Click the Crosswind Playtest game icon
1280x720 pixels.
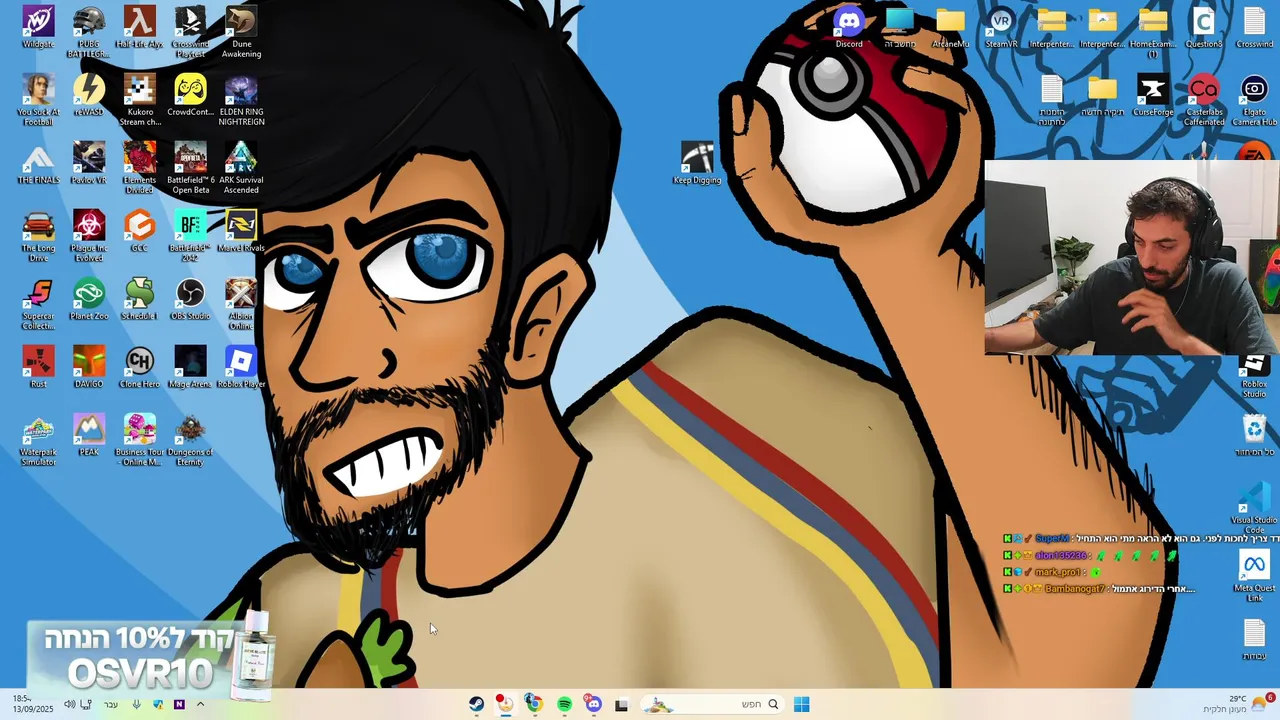(x=190, y=32)
